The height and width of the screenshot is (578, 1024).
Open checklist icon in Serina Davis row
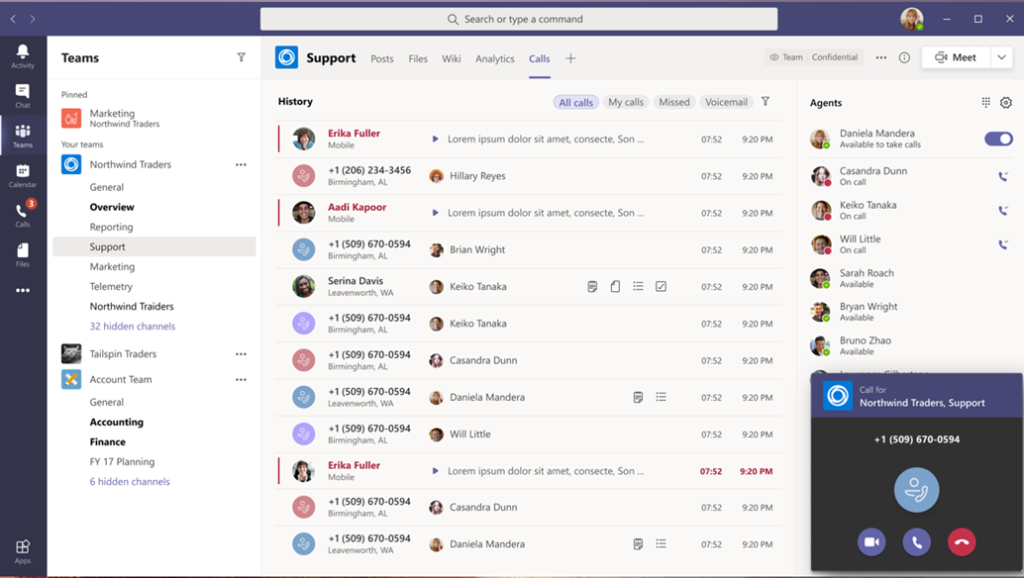(x=638, y=286)
